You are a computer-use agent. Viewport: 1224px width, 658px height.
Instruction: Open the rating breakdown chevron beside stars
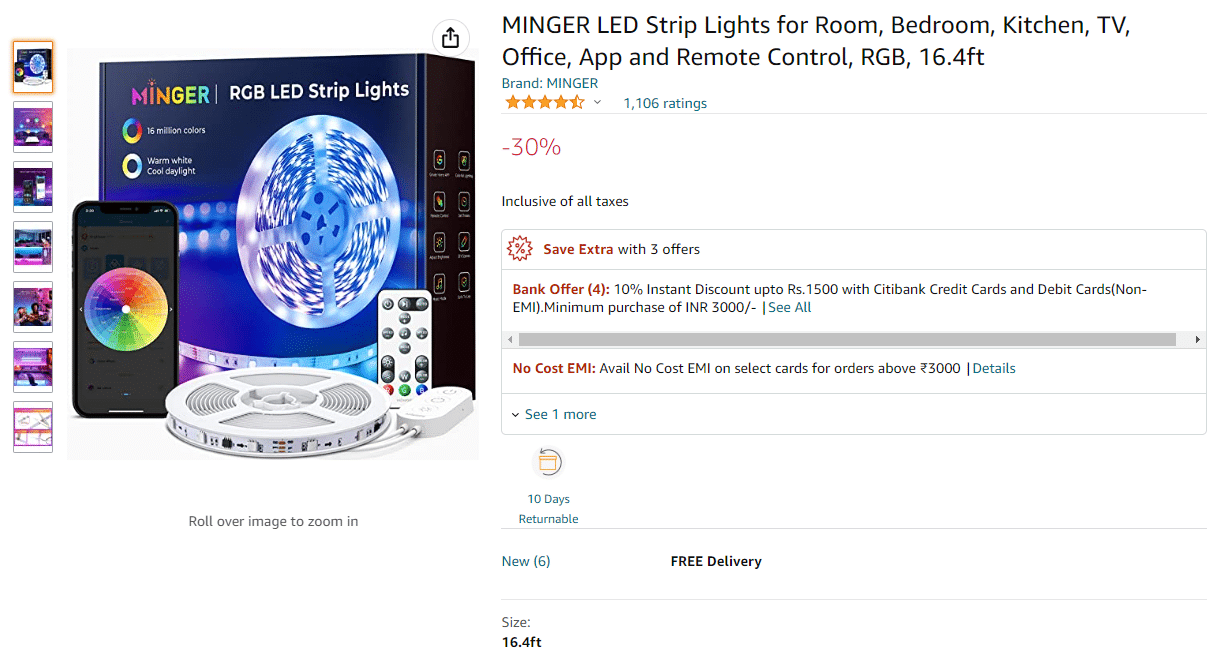point(598,103)
